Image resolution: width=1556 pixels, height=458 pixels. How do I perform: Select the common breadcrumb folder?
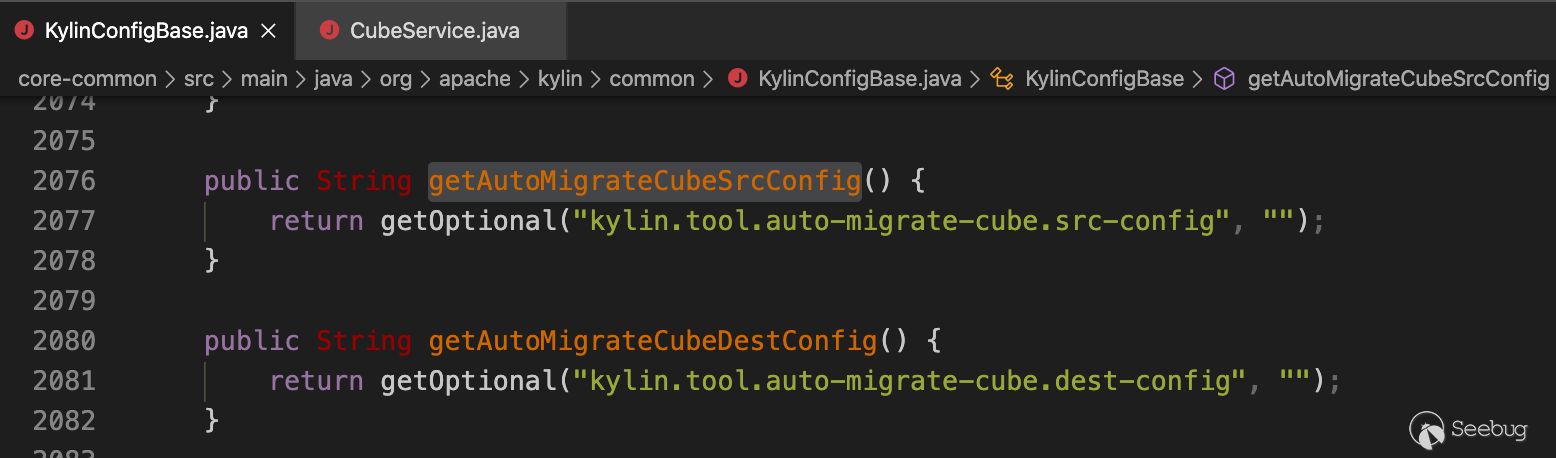point(652,79)
